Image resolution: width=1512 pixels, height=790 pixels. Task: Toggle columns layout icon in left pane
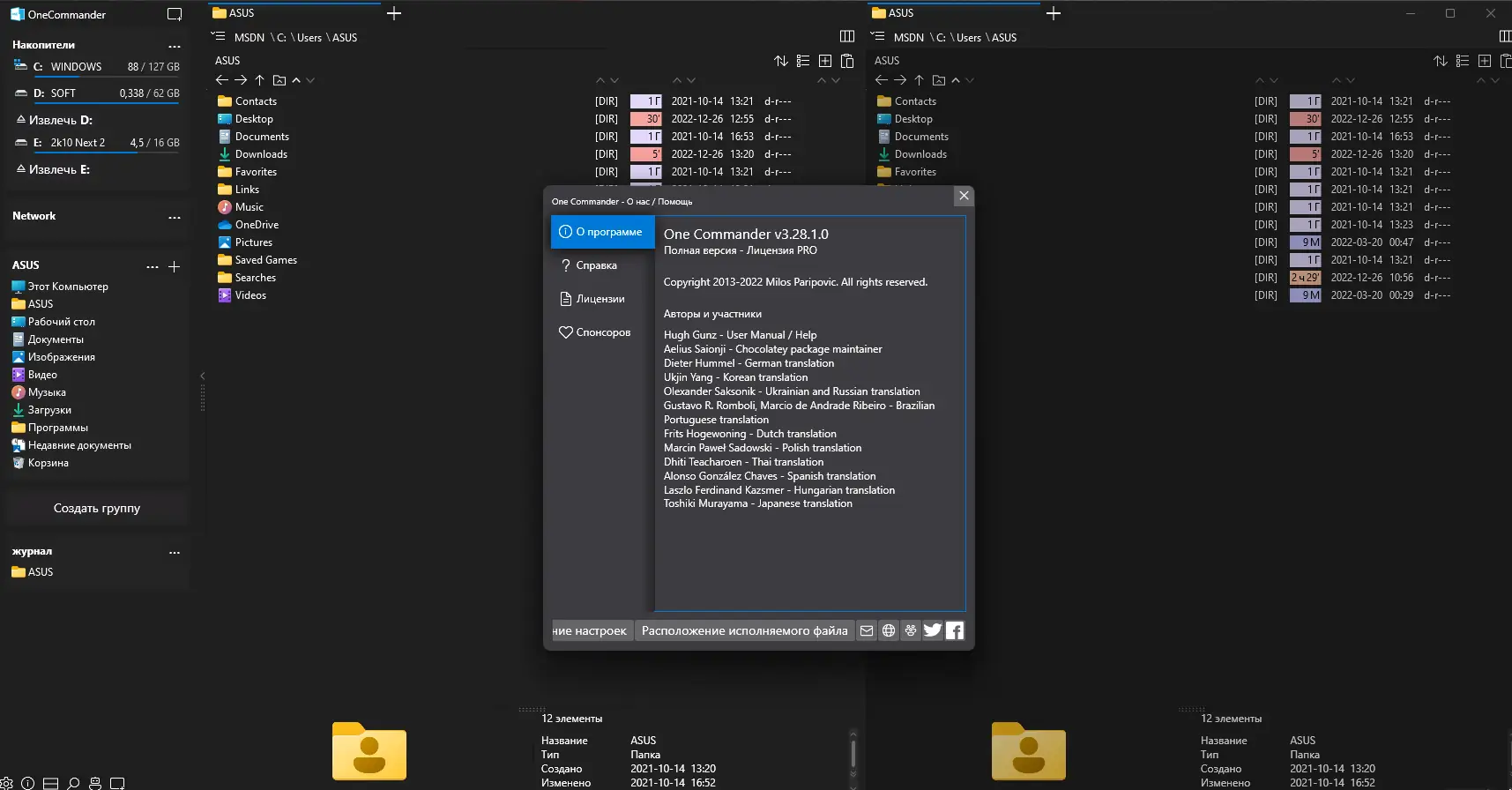click(847, 36)
